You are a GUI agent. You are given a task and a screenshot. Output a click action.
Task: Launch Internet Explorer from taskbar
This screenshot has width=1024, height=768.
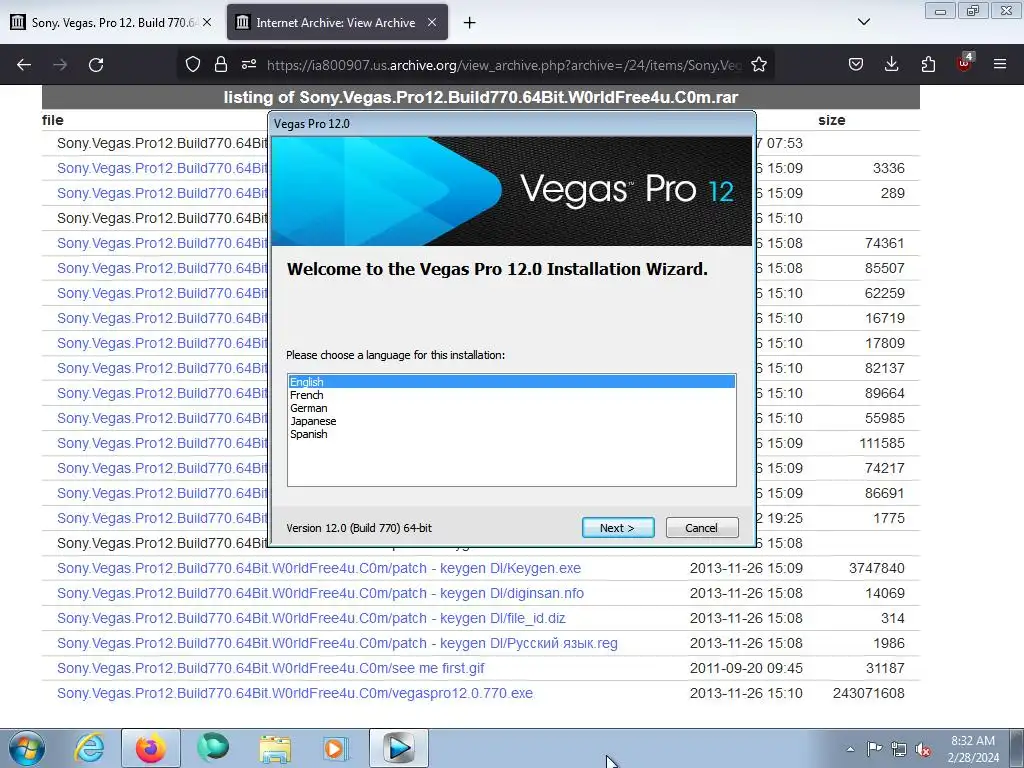(89, 748)
